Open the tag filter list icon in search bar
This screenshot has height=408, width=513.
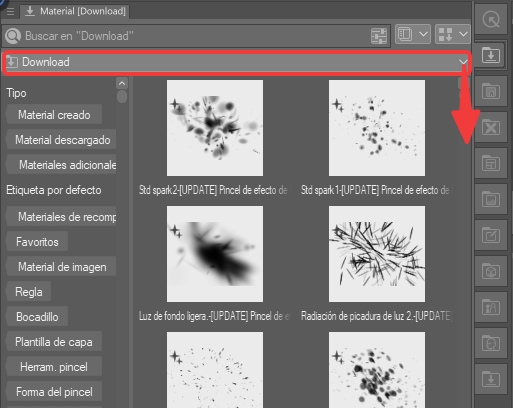(379, 36)
